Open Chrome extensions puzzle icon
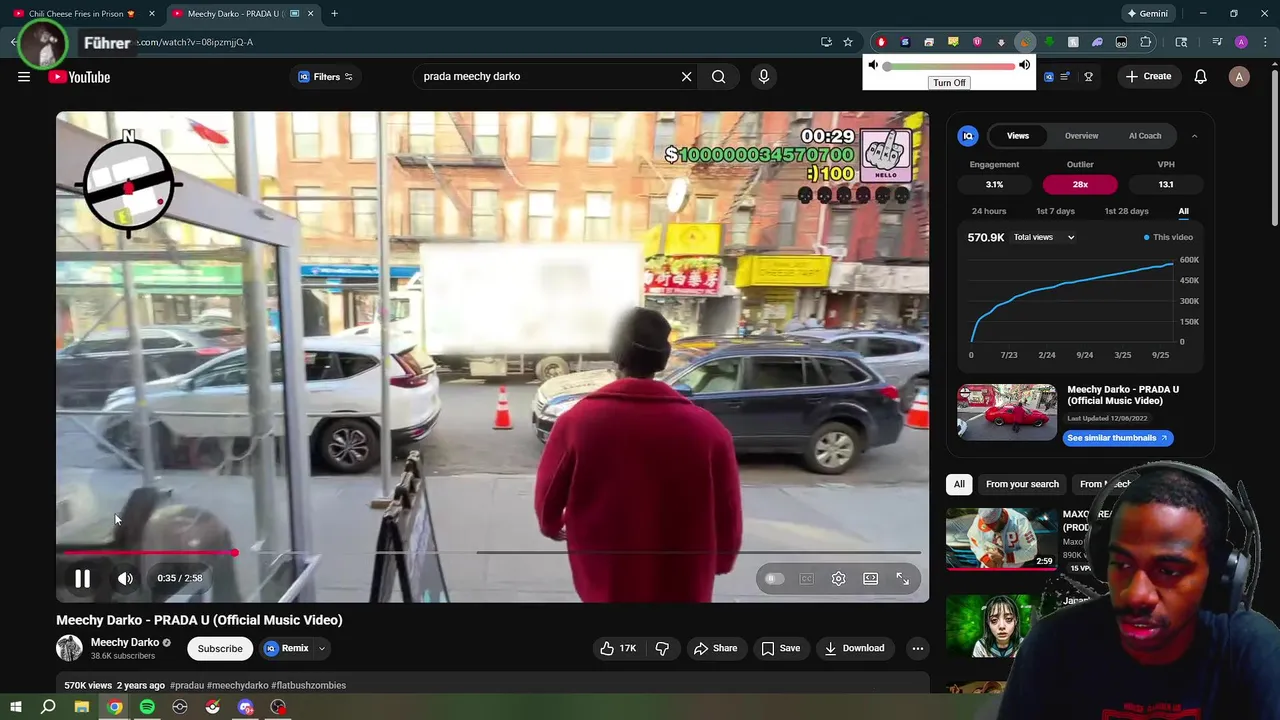The width and height of the screenshot is (1280, 720). pyautogui.click(x=1146, y=42)
